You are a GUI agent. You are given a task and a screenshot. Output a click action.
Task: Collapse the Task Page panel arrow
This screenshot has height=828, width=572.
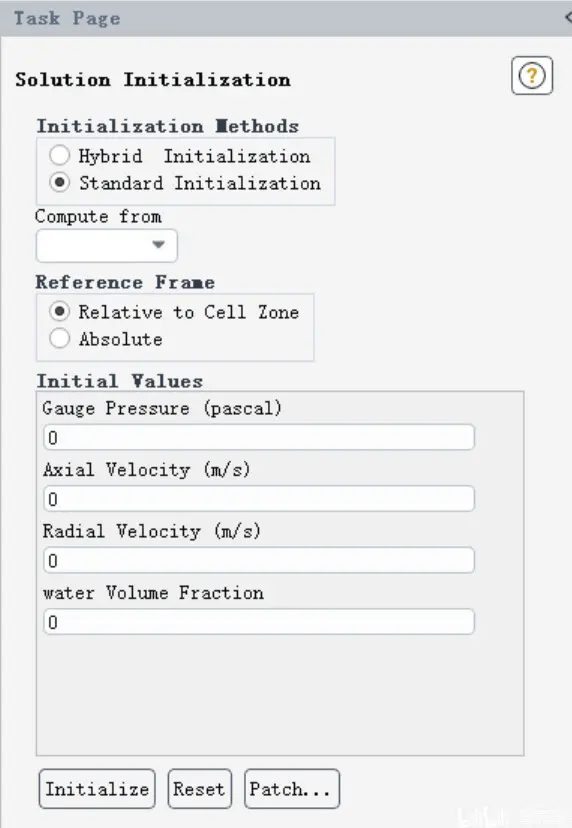pos(568,17)
